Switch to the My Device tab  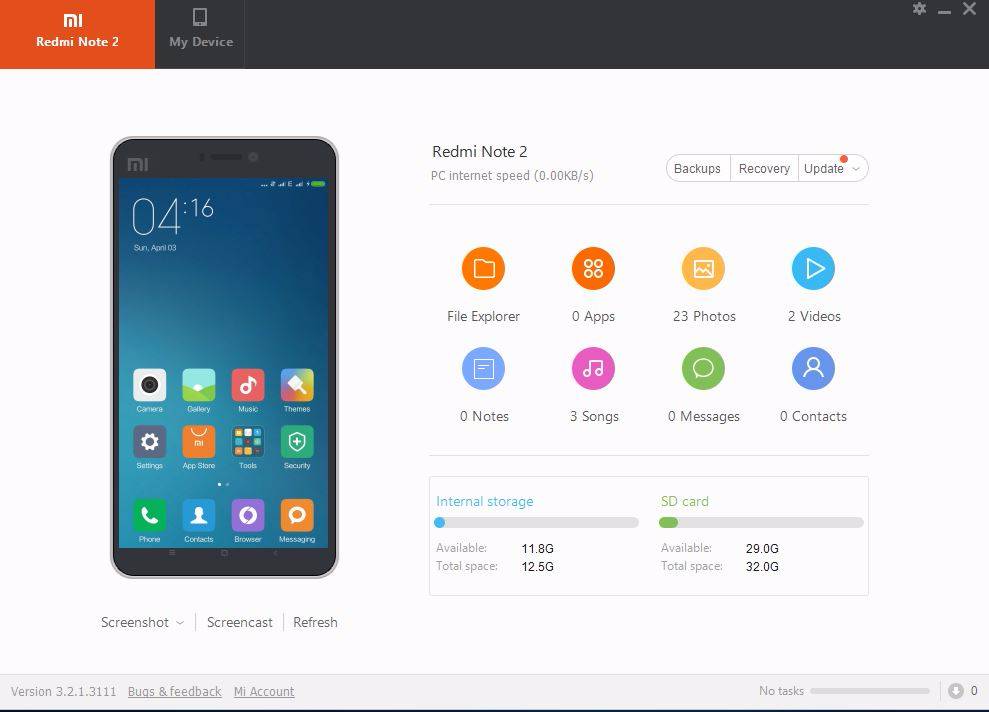click(x=200, y=30)
